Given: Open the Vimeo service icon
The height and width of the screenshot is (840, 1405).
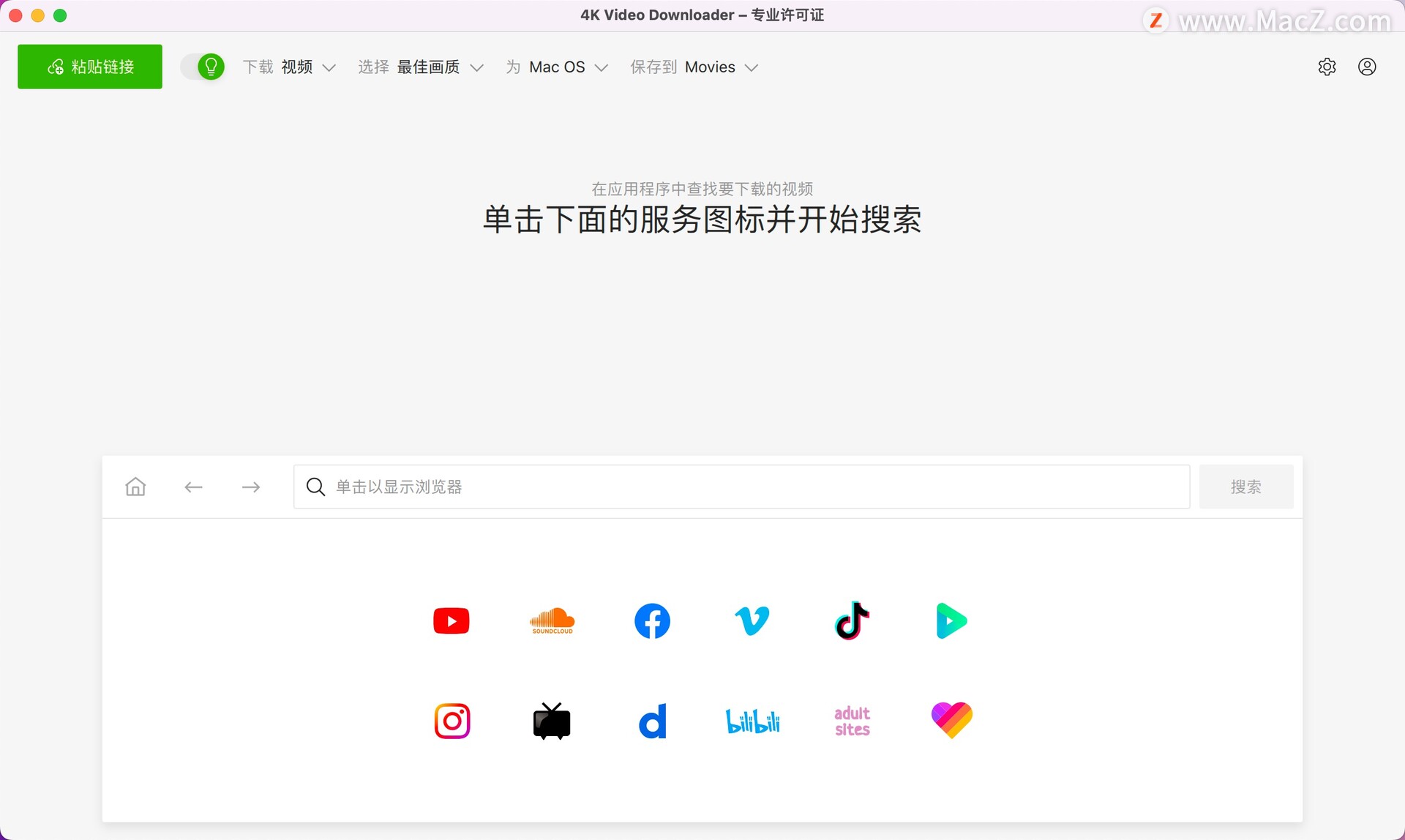Looking at the screenshot, I should click(752, 620).
